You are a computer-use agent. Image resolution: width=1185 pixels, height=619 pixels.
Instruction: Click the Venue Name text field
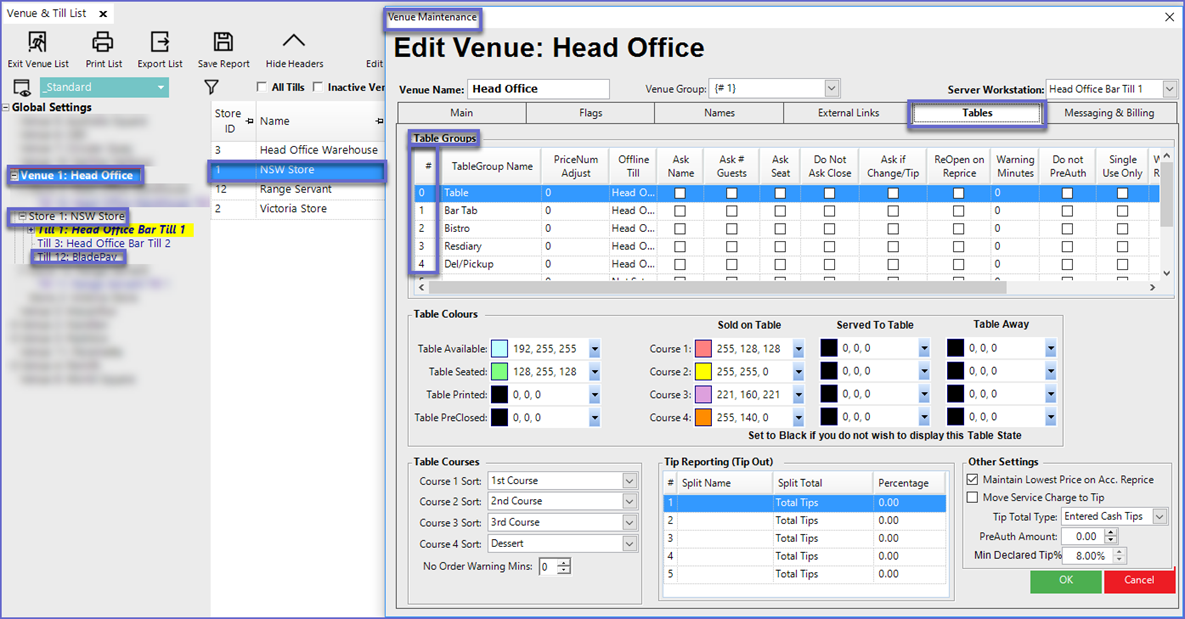(538, 89)
